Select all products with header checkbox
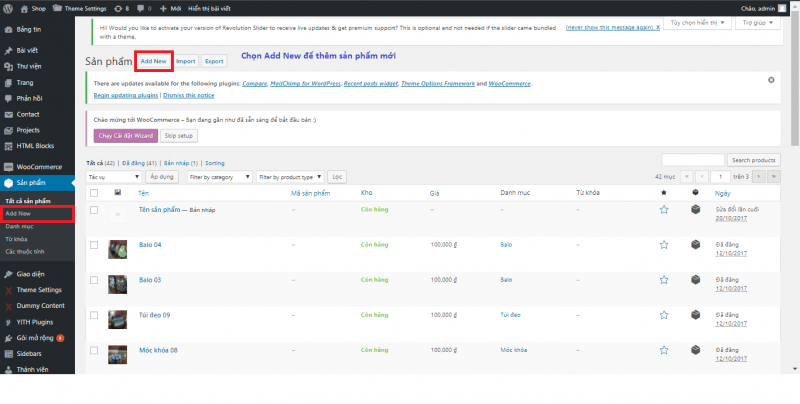This screenshot has height=404, width=800. click(94, 191)
